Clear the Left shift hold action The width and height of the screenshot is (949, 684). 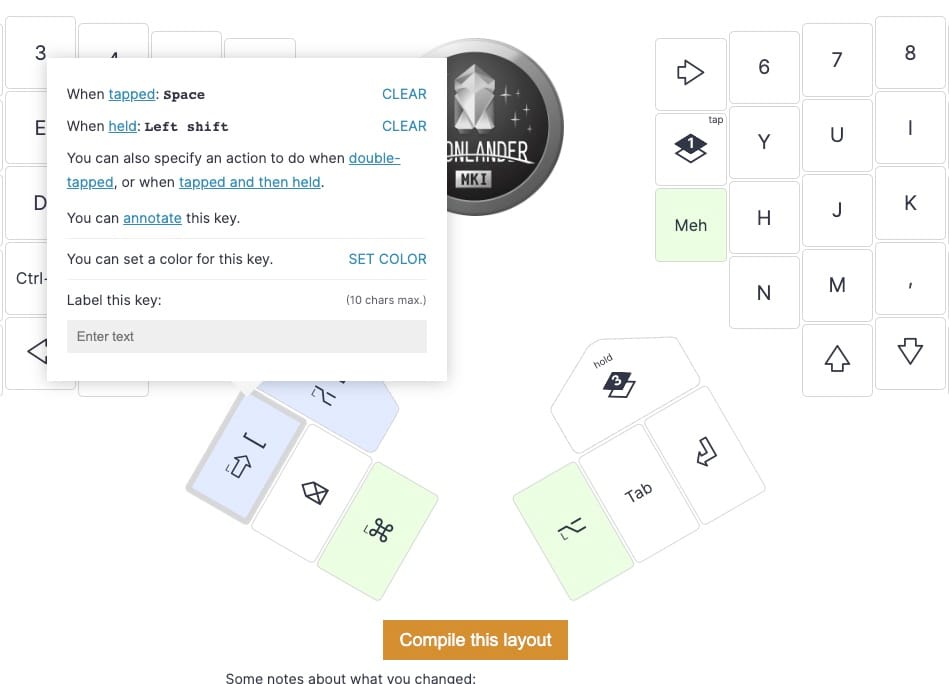[x=404, y=126]
